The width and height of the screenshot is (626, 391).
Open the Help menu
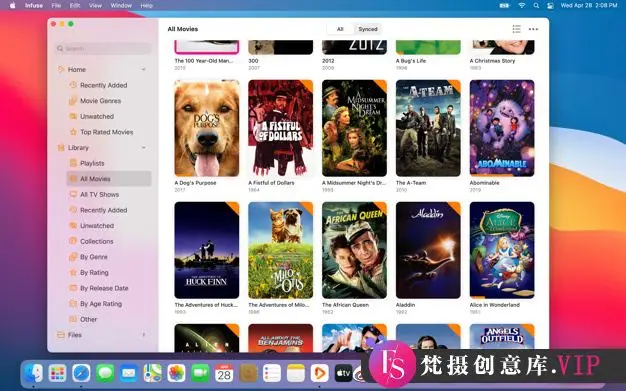(x=147, y=6)
